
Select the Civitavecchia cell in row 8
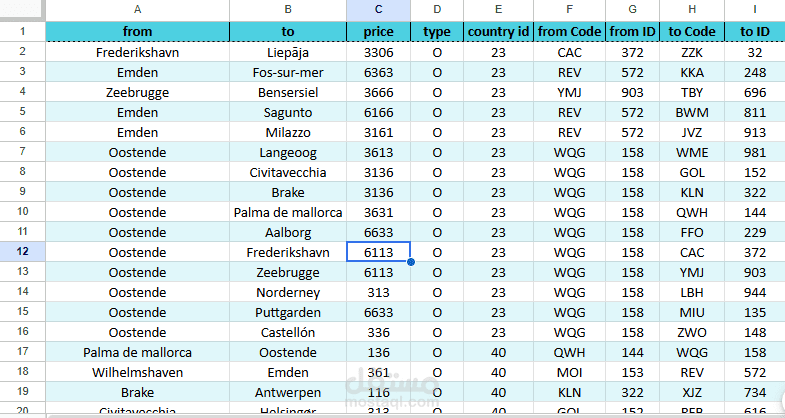click(x=288, y=172)
